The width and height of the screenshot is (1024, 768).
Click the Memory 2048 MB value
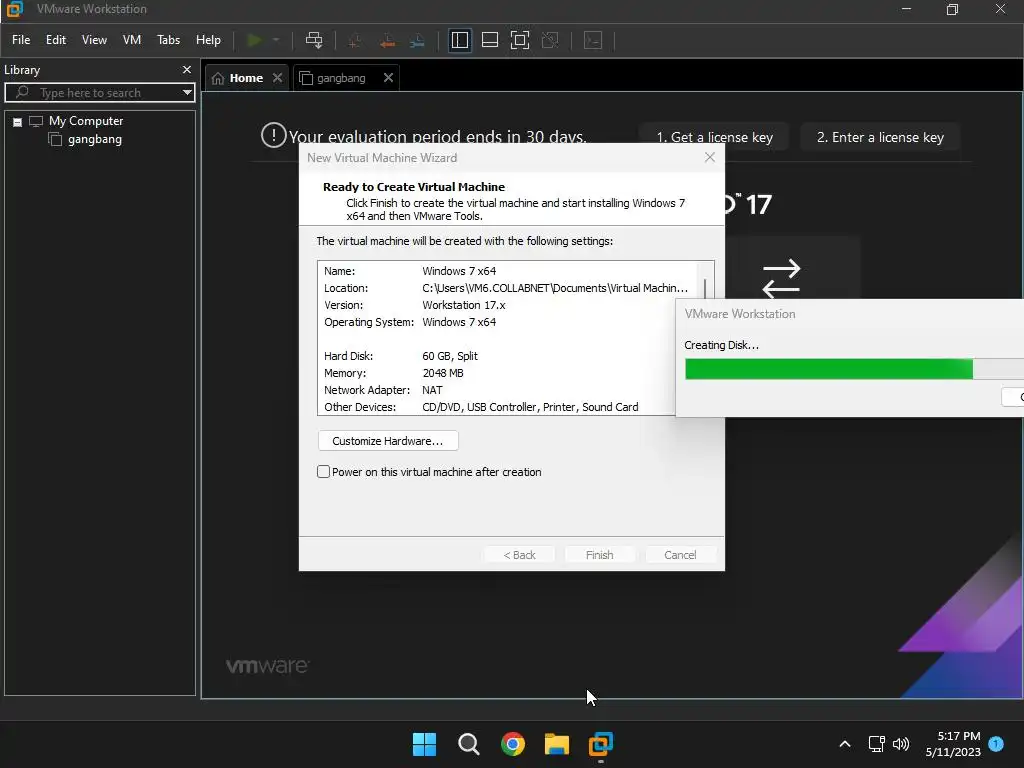443,373
